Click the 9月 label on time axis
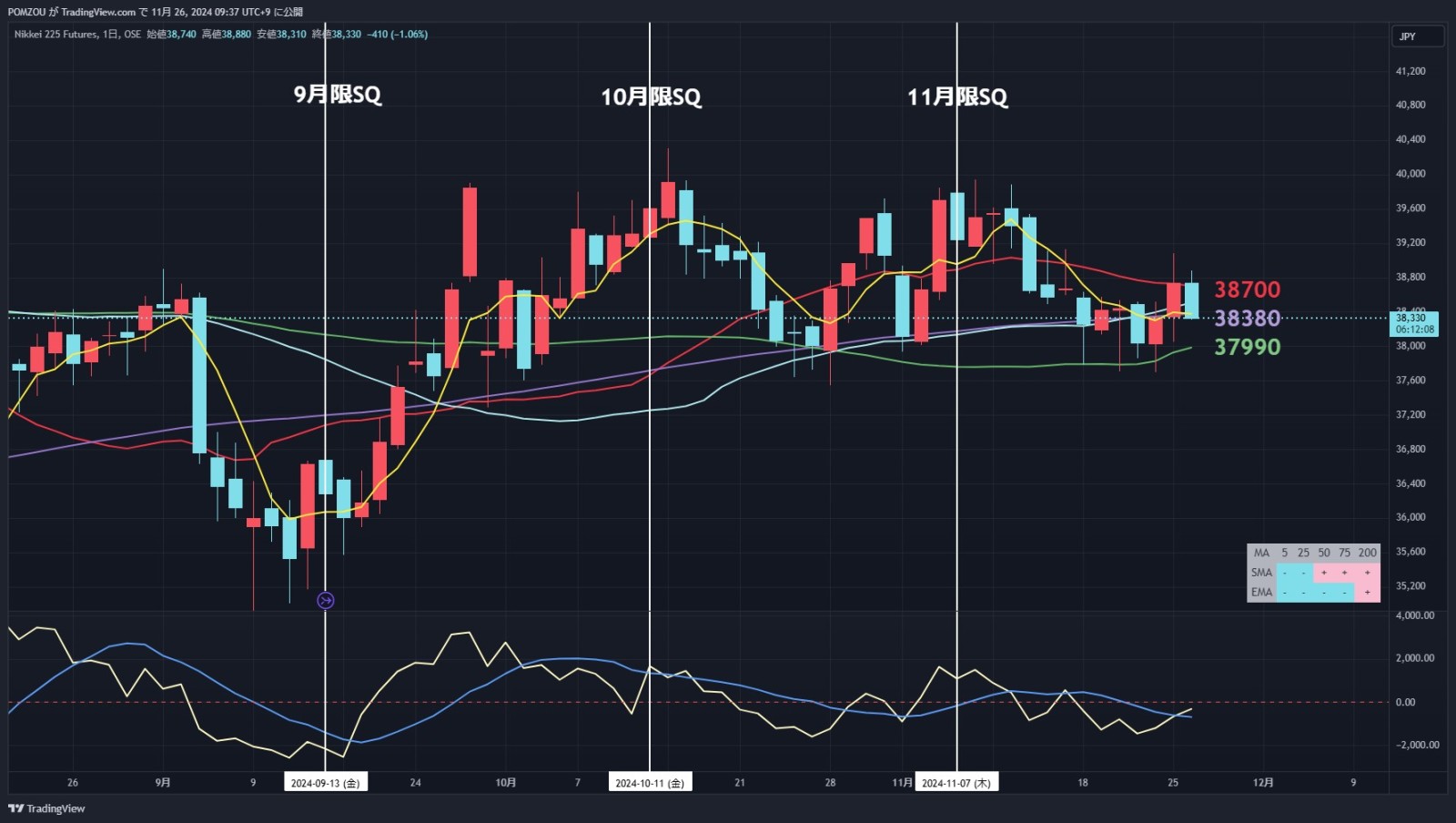The width and height of the screenshot is (1456, 823). 163,783
